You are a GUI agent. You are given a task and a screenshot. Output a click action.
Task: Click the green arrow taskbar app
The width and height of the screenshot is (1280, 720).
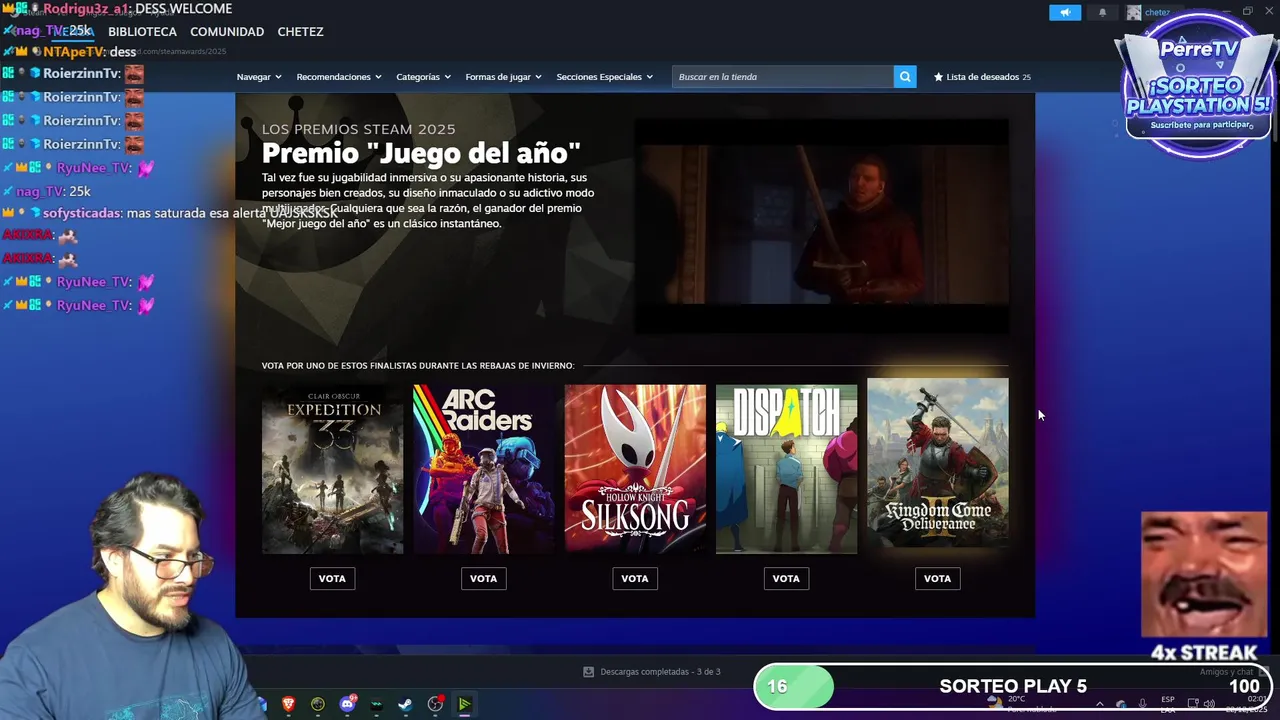pyautogui.click(x=464, y=704)
